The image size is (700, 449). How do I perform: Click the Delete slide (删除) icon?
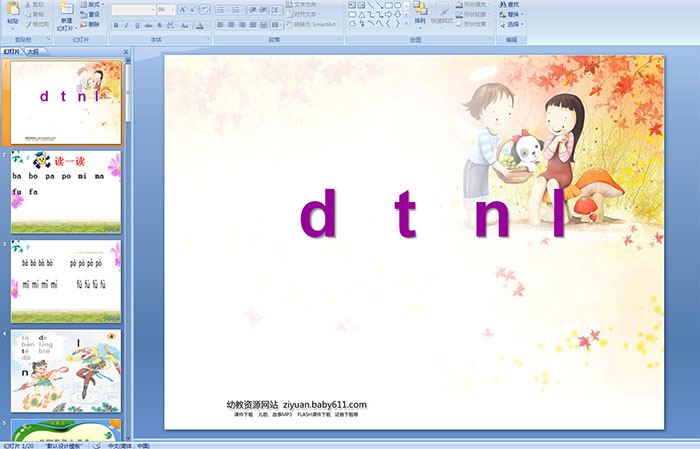click(x=90, y=25)
